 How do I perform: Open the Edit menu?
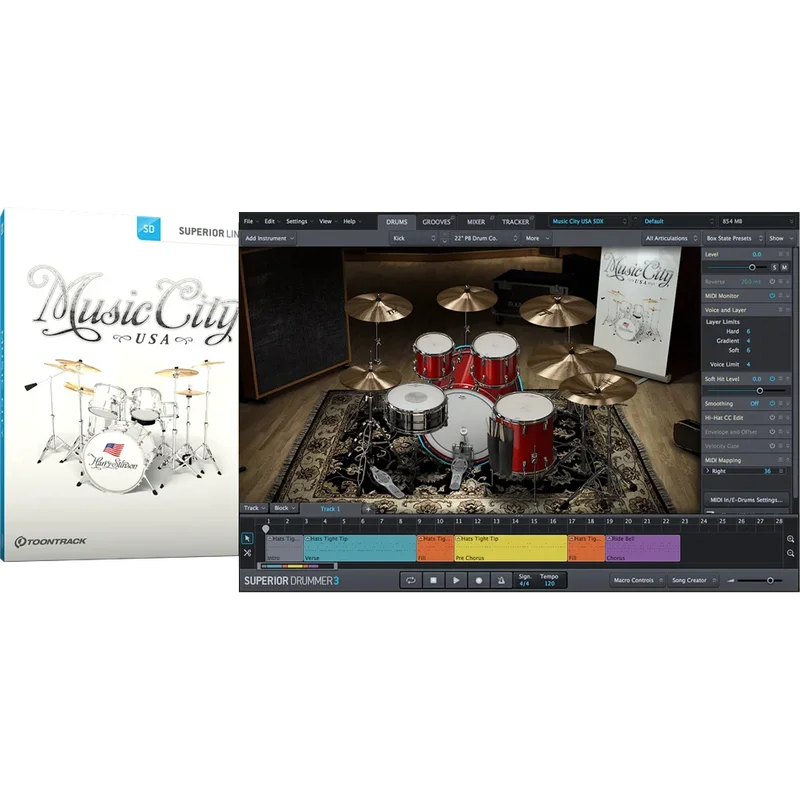[272, 221]
